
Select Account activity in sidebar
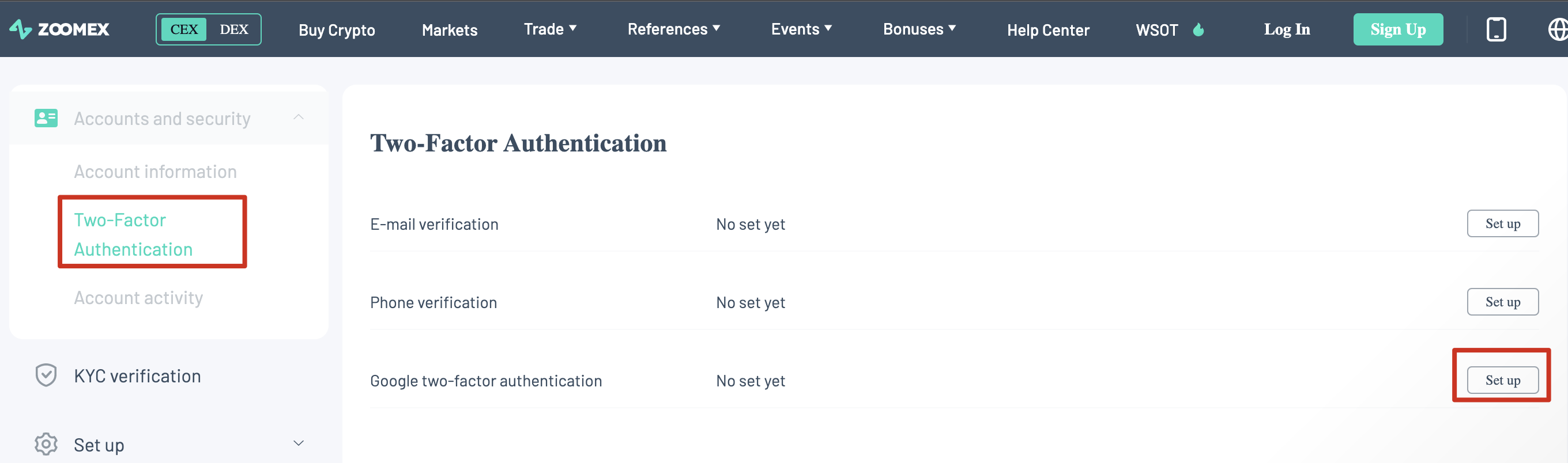click(x=138, y=298)
